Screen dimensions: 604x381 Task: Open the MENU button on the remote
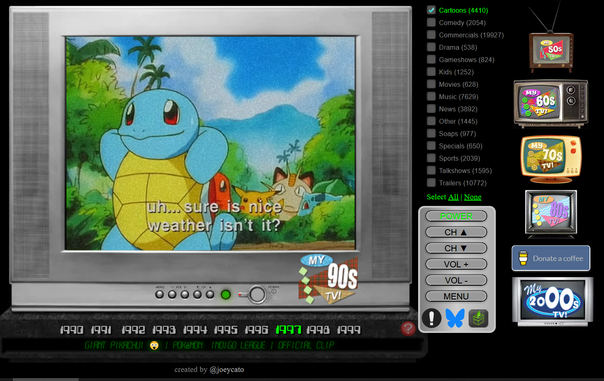pyautogui.click(x=456, y=296)
